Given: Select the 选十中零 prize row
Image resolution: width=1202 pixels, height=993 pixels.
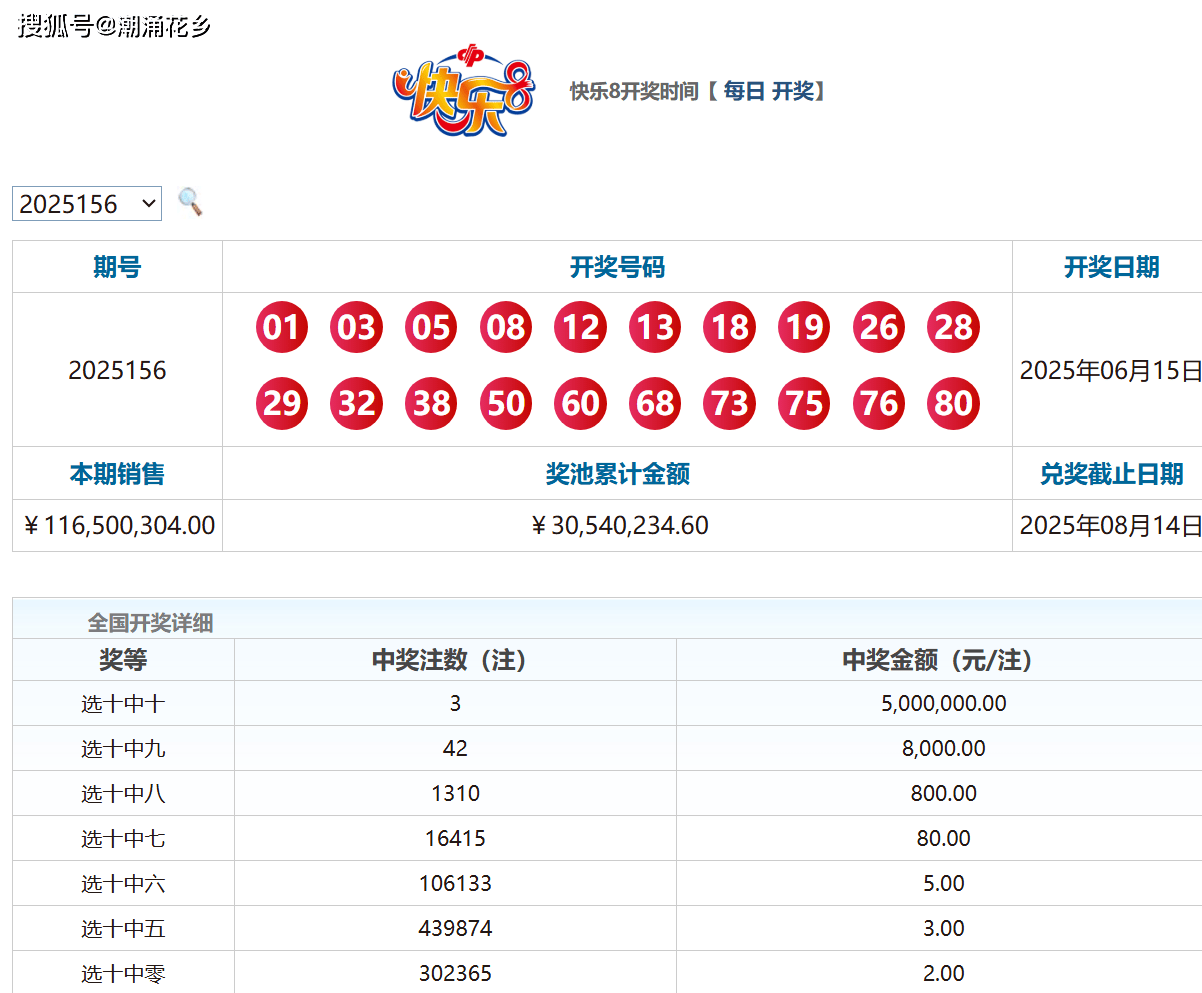Looking at the screenshot, I should click(123, 973).
